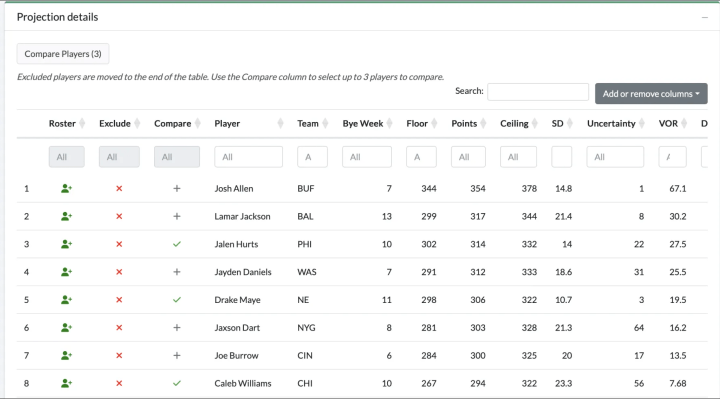Add Jayden Daniels to roster icon
This screenshot has width=720, height=399.
(67, 272)
